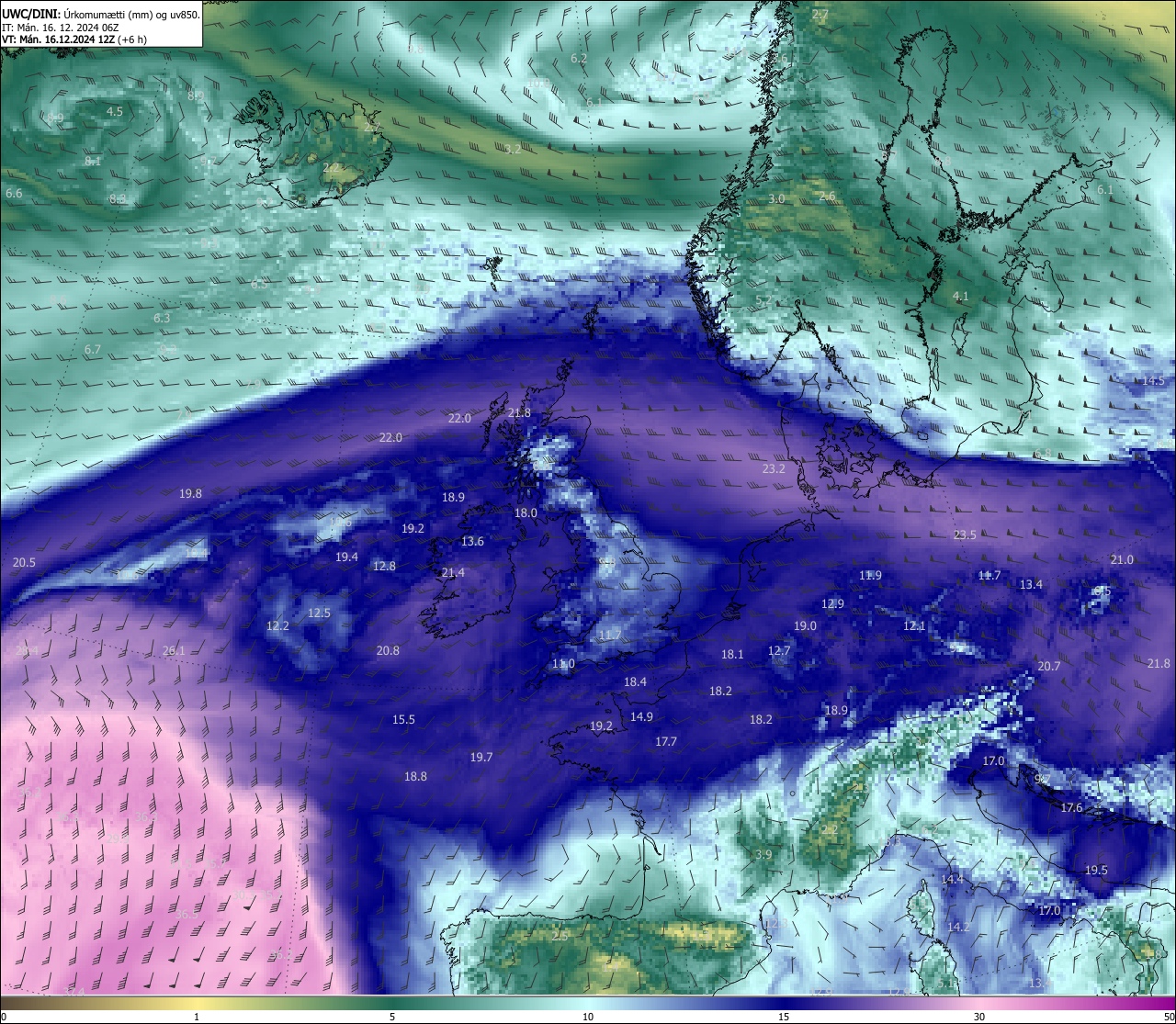Click the map value 3.9 over southern France
This screenshot has height=1024, width=1176.
pyautogui.click(x=763, y=854)
